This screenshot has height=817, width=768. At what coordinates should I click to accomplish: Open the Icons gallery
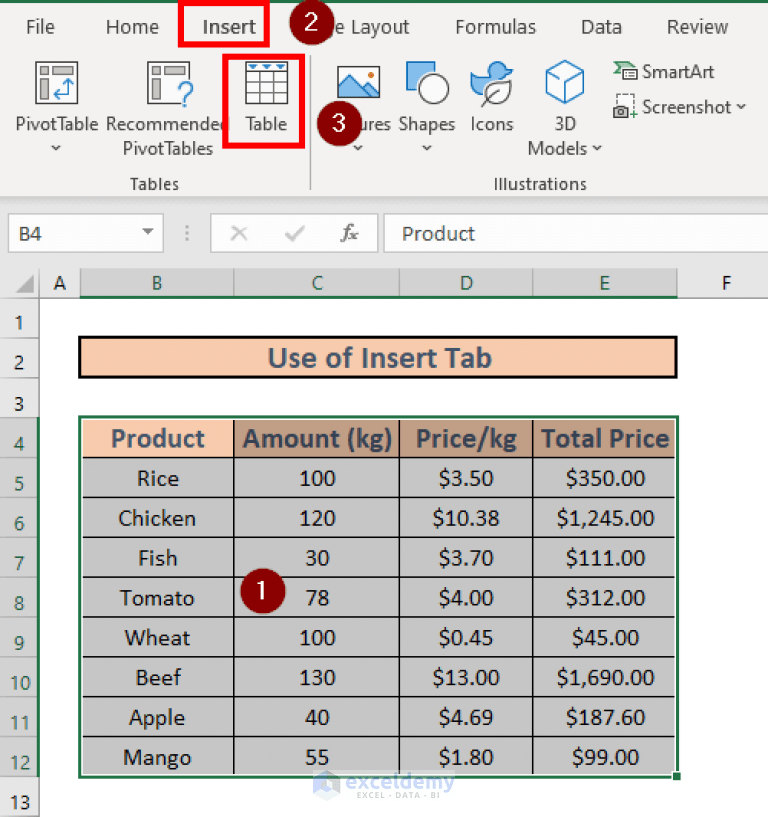tap(492, 97)
